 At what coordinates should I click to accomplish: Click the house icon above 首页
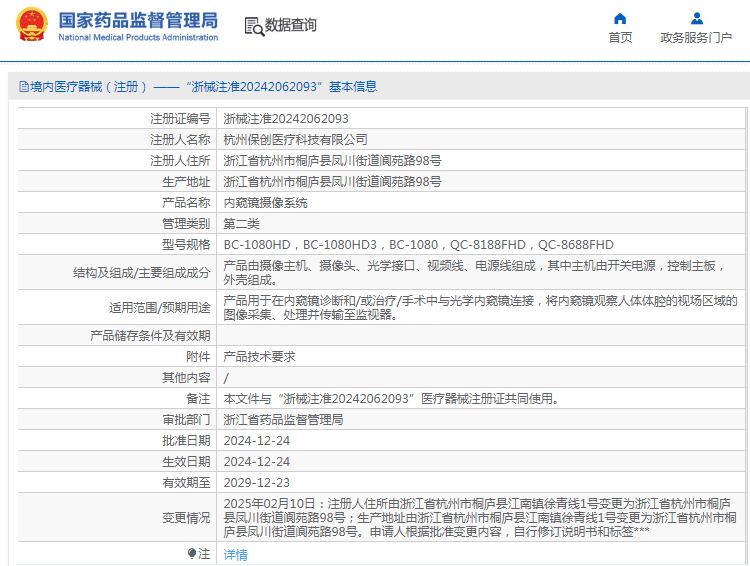tap(620, 18)
